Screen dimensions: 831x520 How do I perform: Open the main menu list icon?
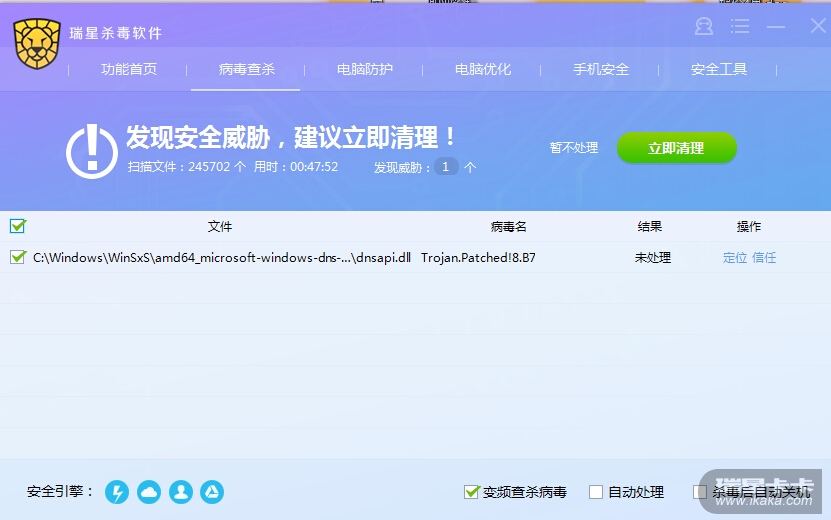pos(739,26)
